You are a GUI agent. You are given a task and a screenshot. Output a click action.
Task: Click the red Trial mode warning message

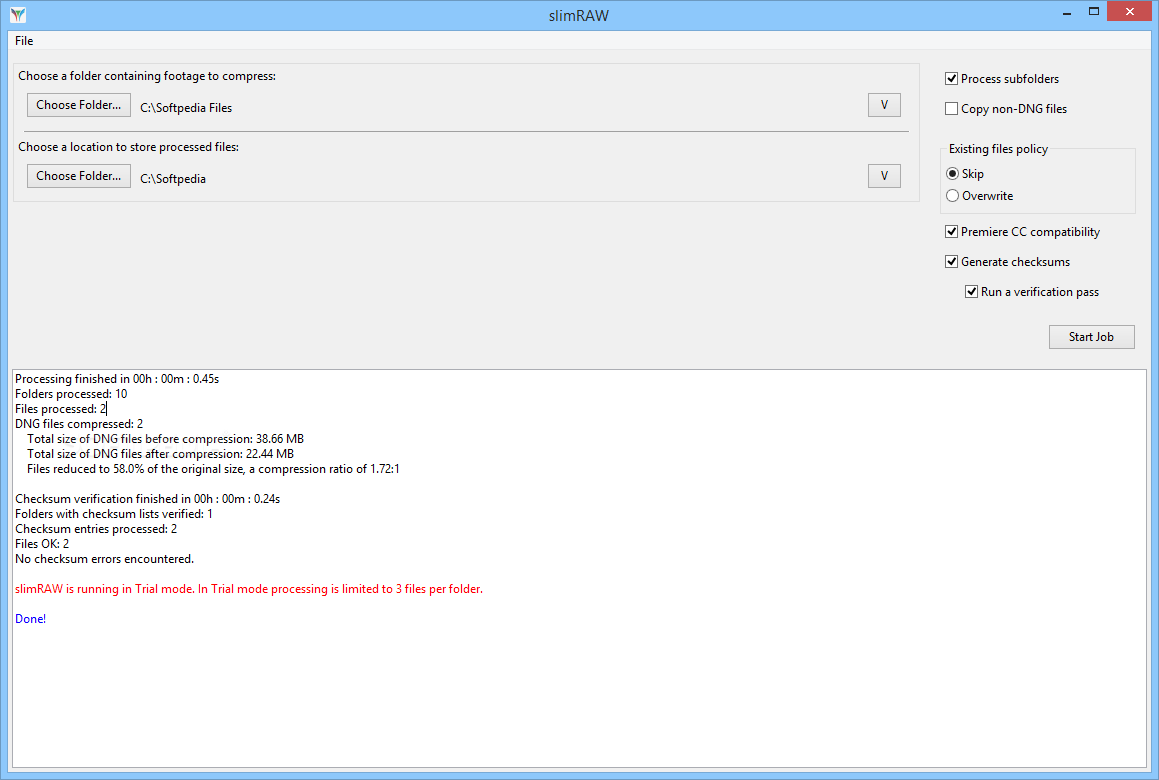[249, 589]
